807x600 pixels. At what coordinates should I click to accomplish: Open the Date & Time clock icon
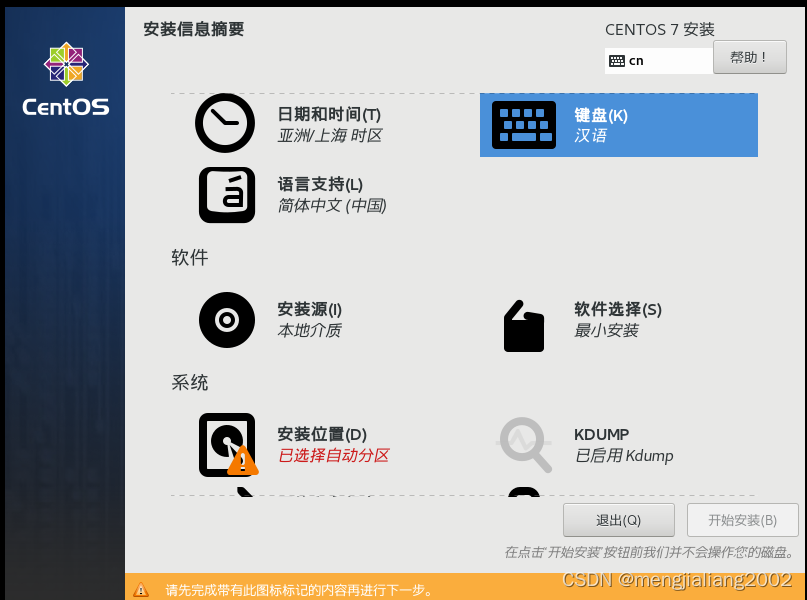coord(225,123)
